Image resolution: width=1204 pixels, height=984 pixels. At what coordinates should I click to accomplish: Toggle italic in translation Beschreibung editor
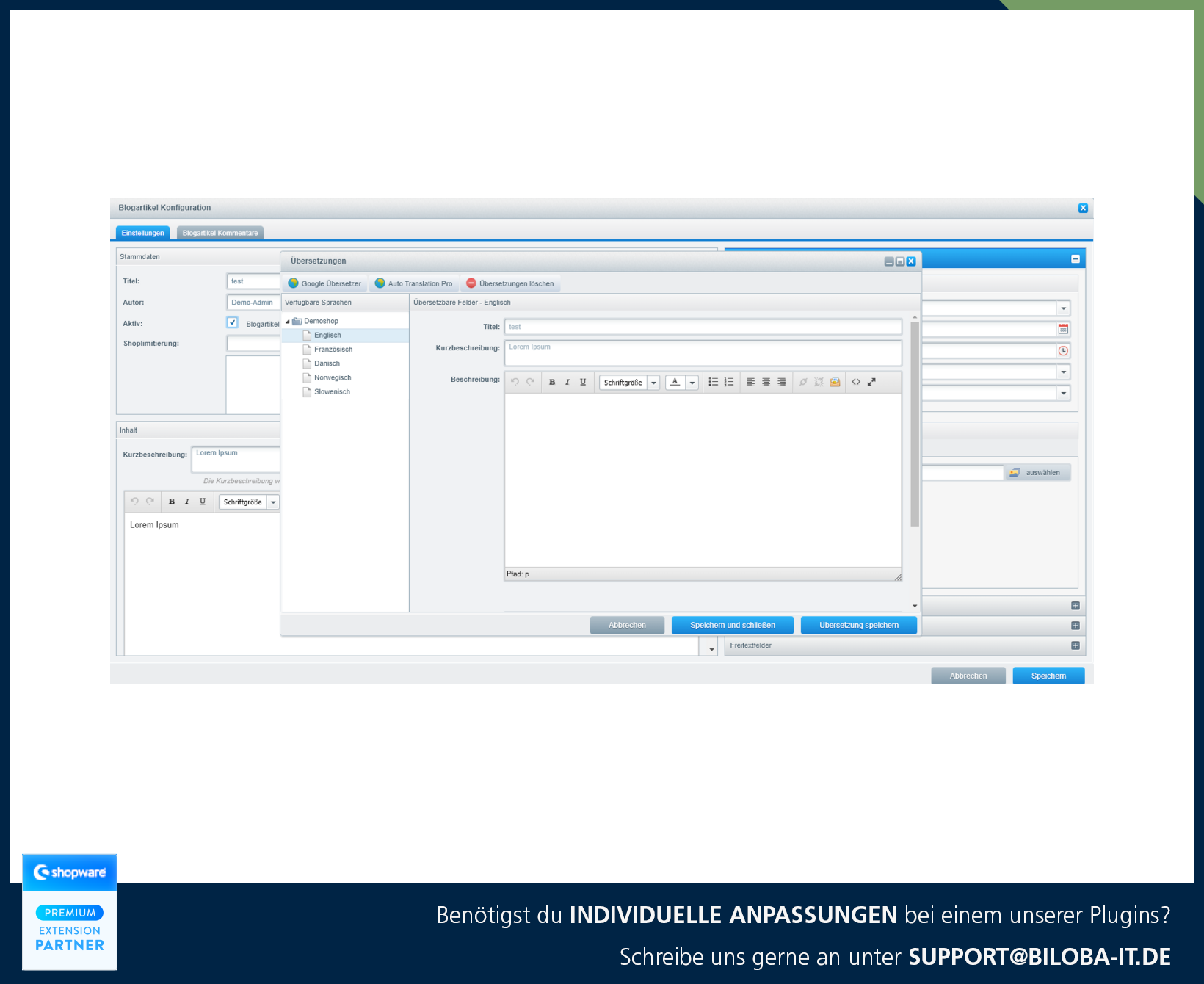(x=567, y=382)
